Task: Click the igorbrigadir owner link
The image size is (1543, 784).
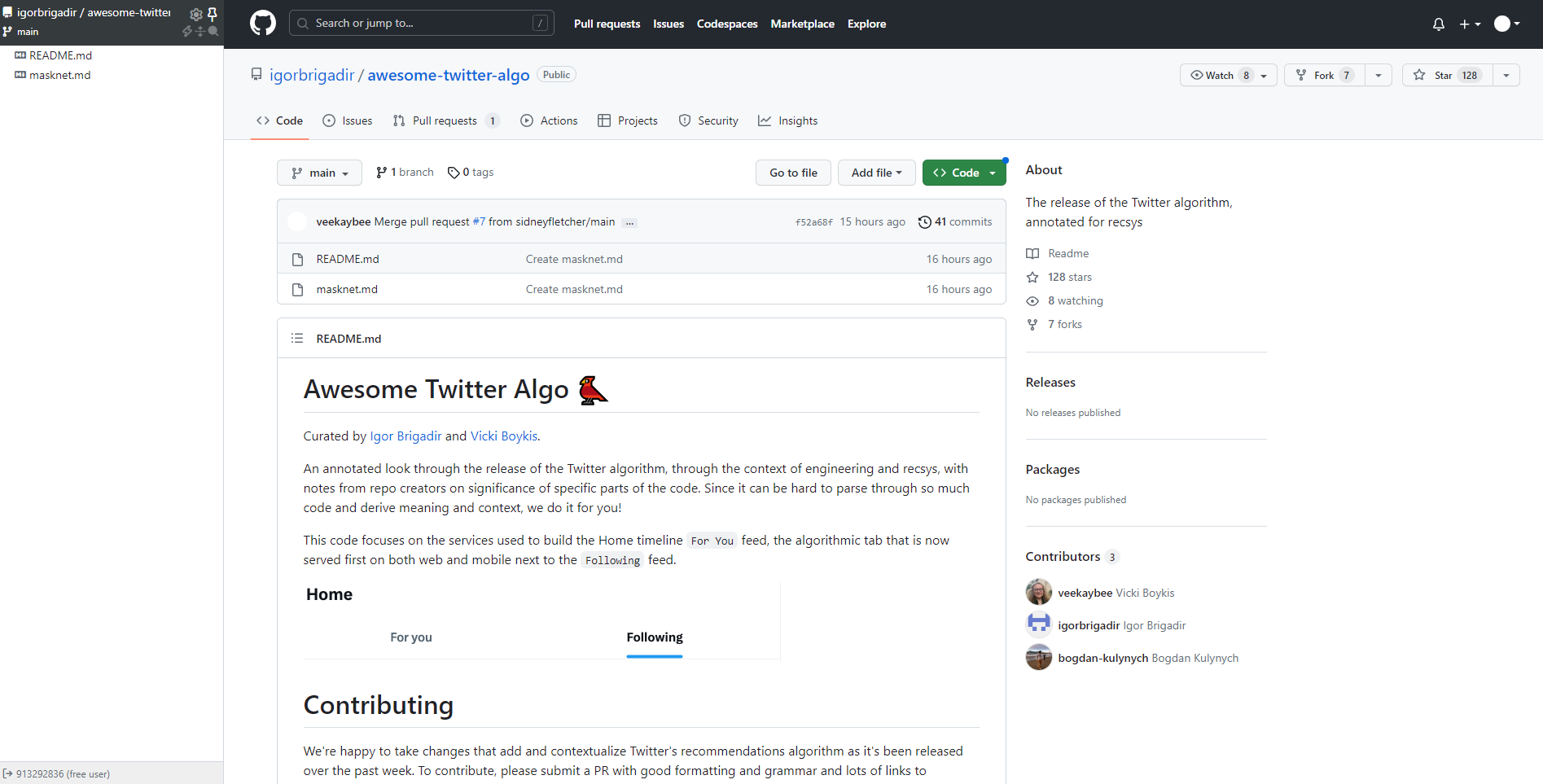Action: (x=312, y=75)
